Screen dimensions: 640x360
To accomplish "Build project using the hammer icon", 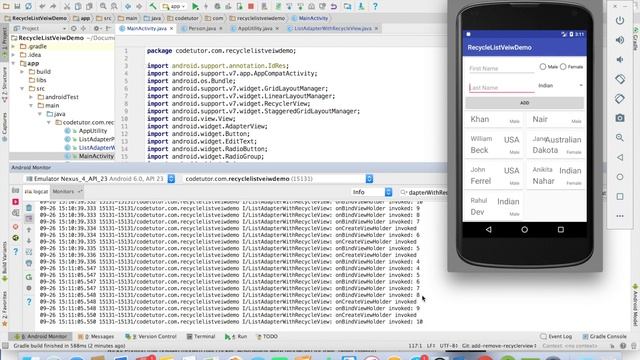I will tap(153, 6).
